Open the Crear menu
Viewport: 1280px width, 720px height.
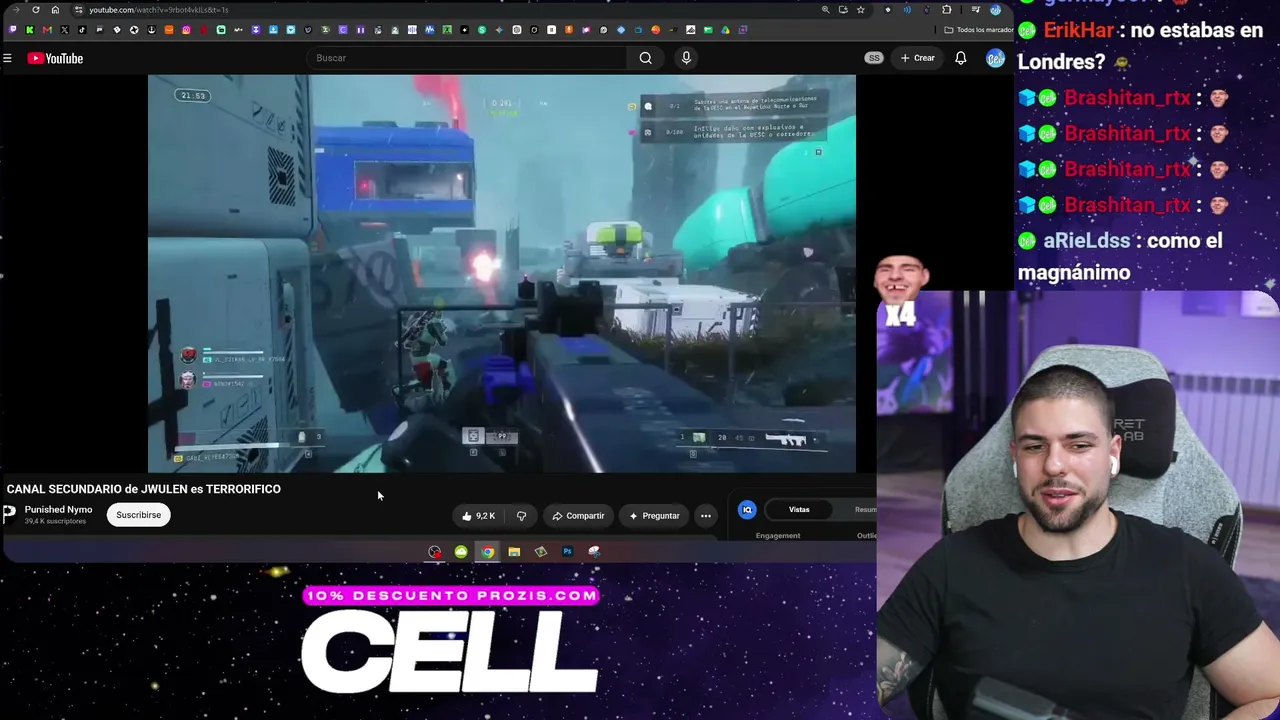(917, 58)
